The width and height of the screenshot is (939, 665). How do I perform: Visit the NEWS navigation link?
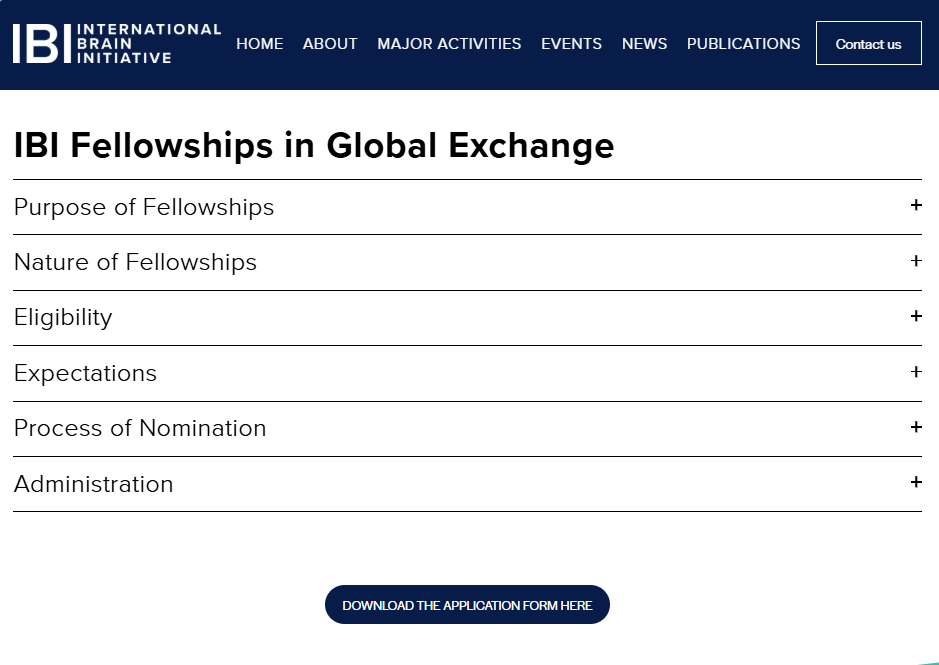[x=644, y=44]
